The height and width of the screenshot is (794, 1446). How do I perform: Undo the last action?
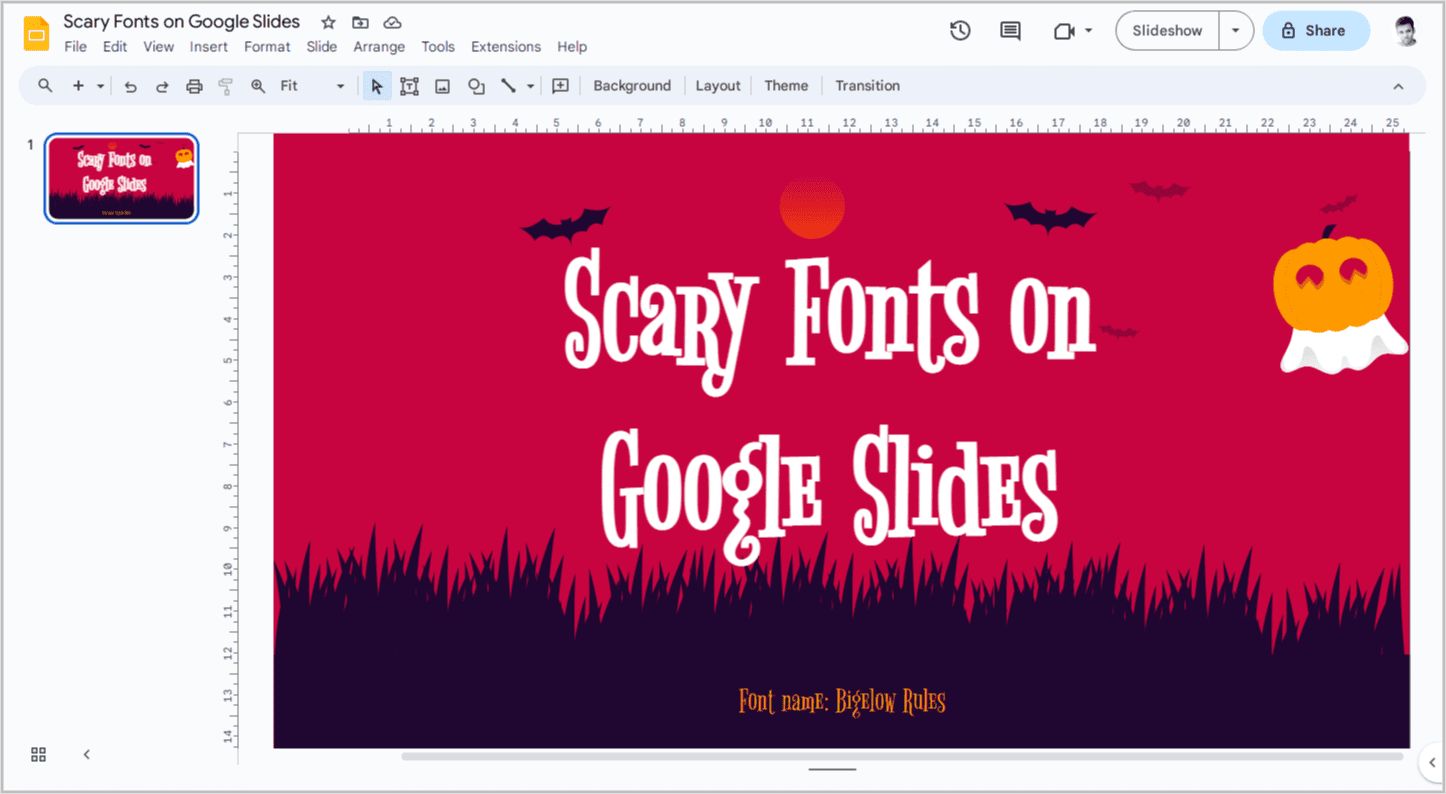pos(130,86)
